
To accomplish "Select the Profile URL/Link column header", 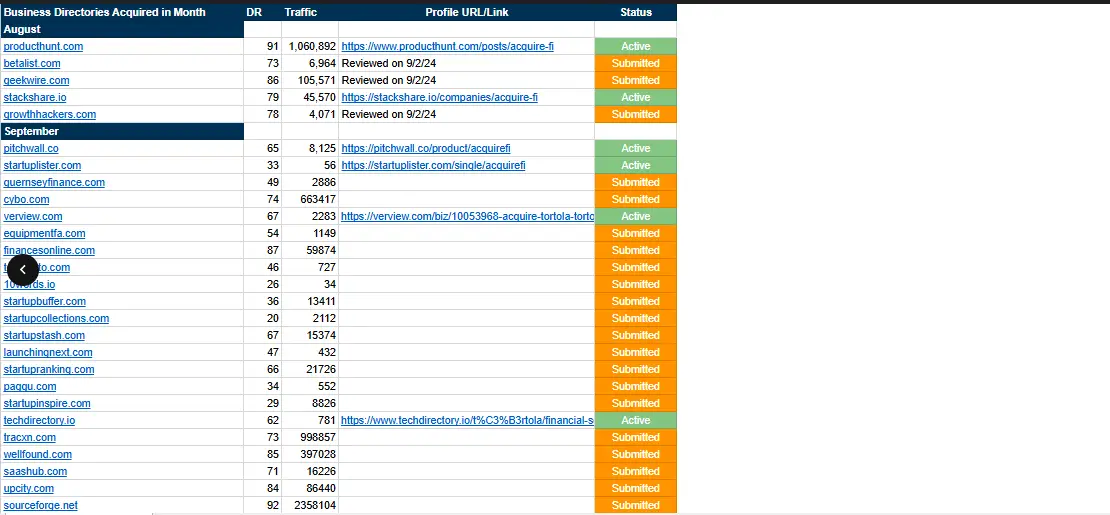I will pos(467,12).
